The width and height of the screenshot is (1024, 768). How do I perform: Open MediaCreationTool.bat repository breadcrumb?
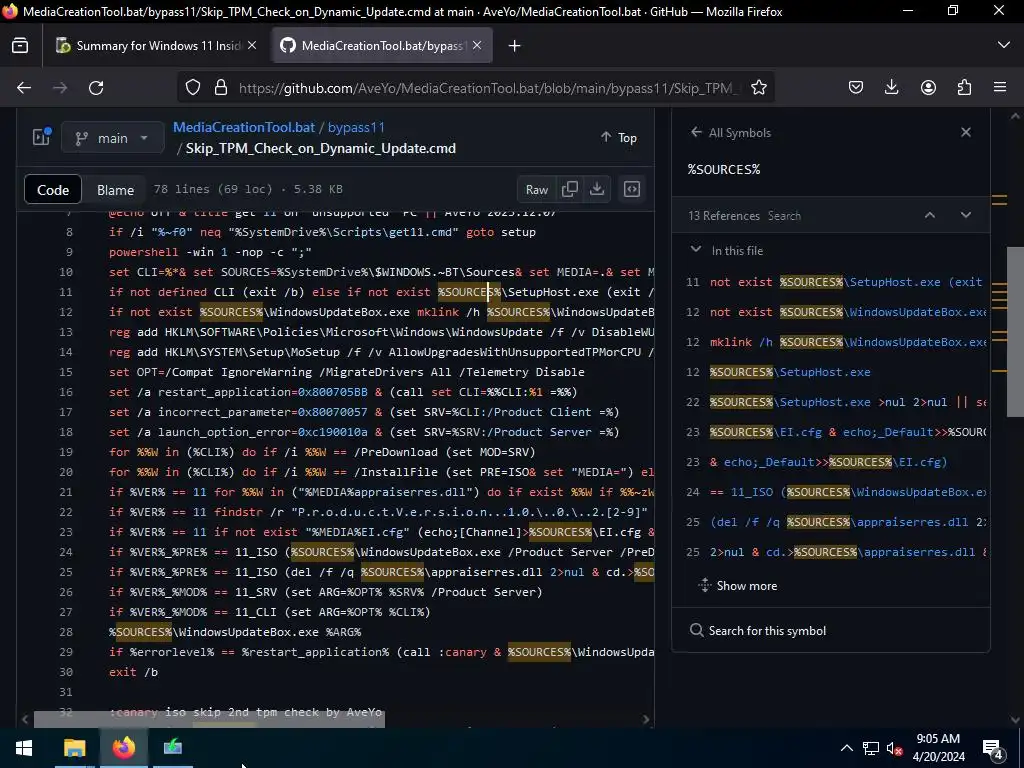244,127
